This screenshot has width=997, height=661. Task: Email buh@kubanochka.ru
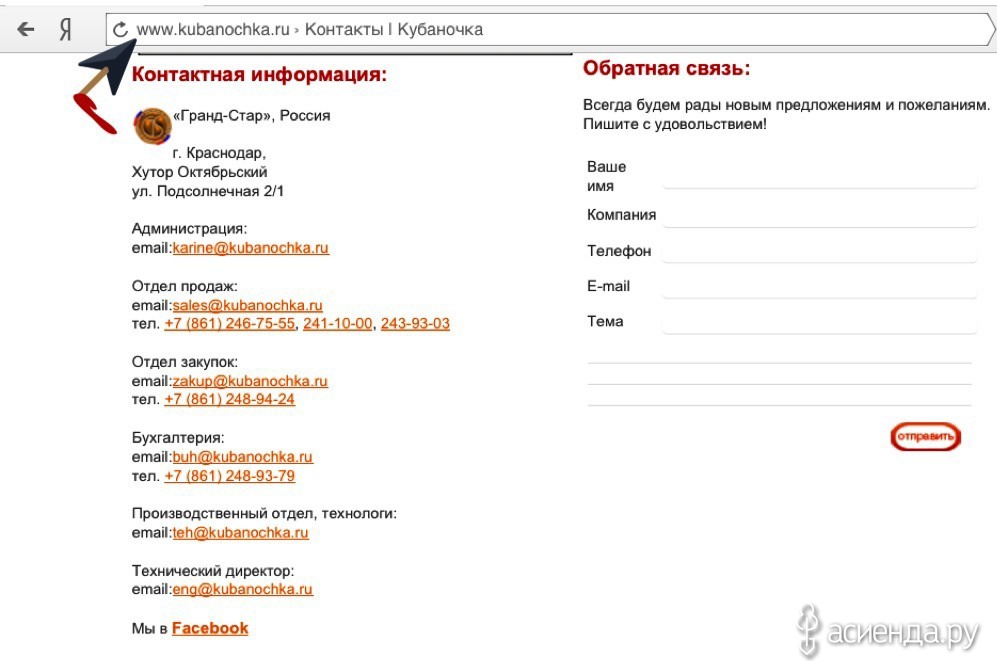click(x=242, y=457)
